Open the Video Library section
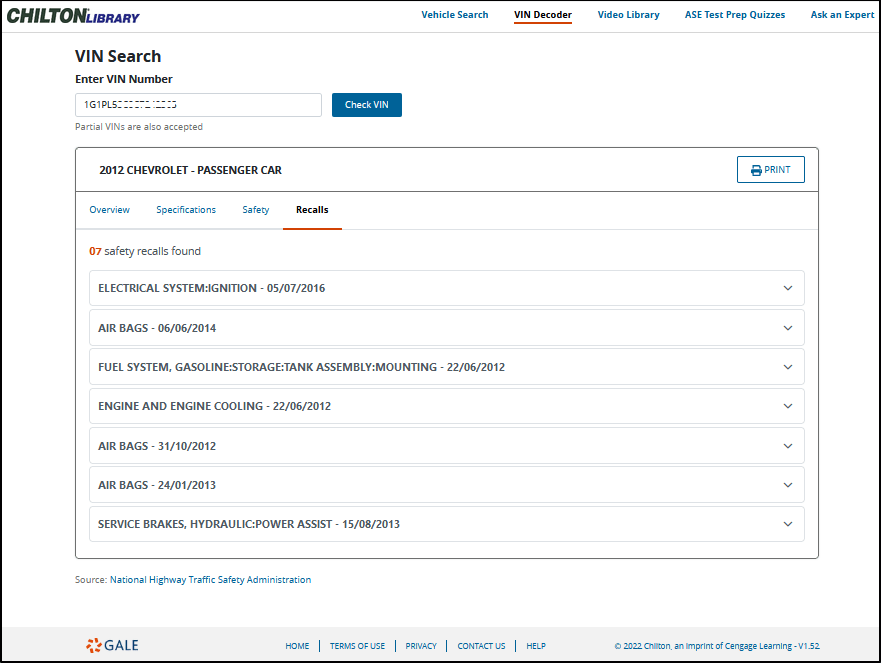881x663 pixels. [628, 15]
